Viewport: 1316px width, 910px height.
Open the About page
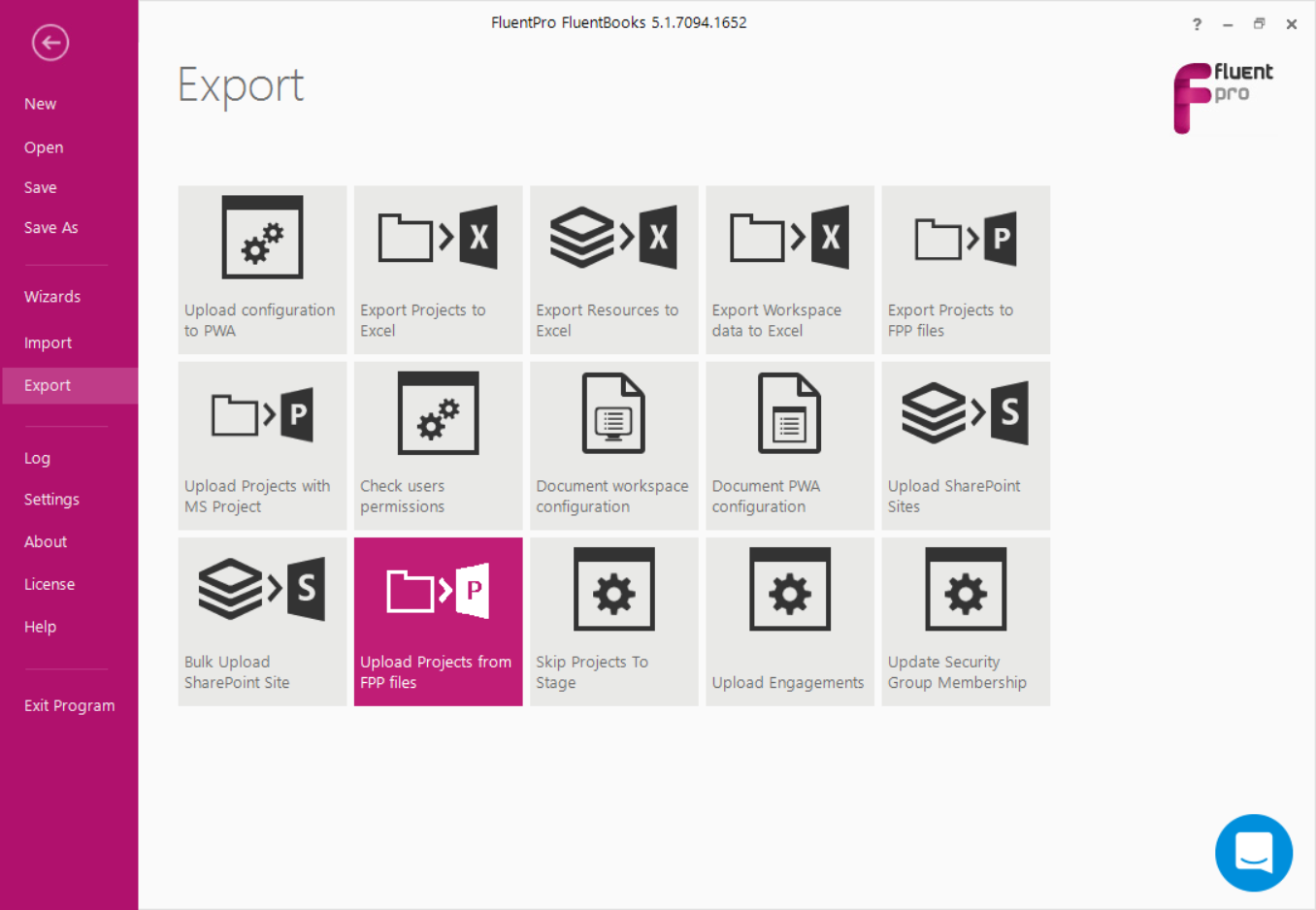pyautogui.click(x=46, y=541)
